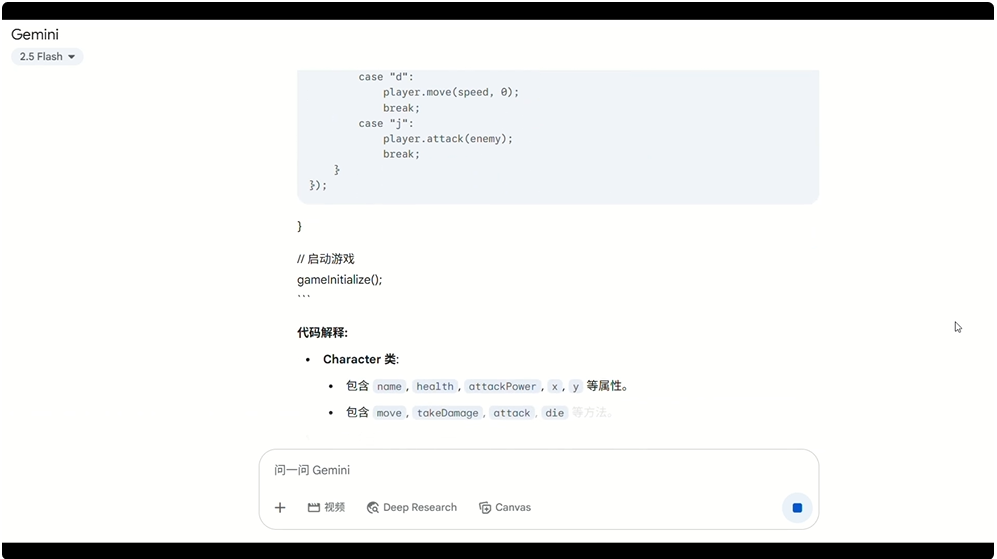Click the health property code chip
997x559 pixels.
435,386
